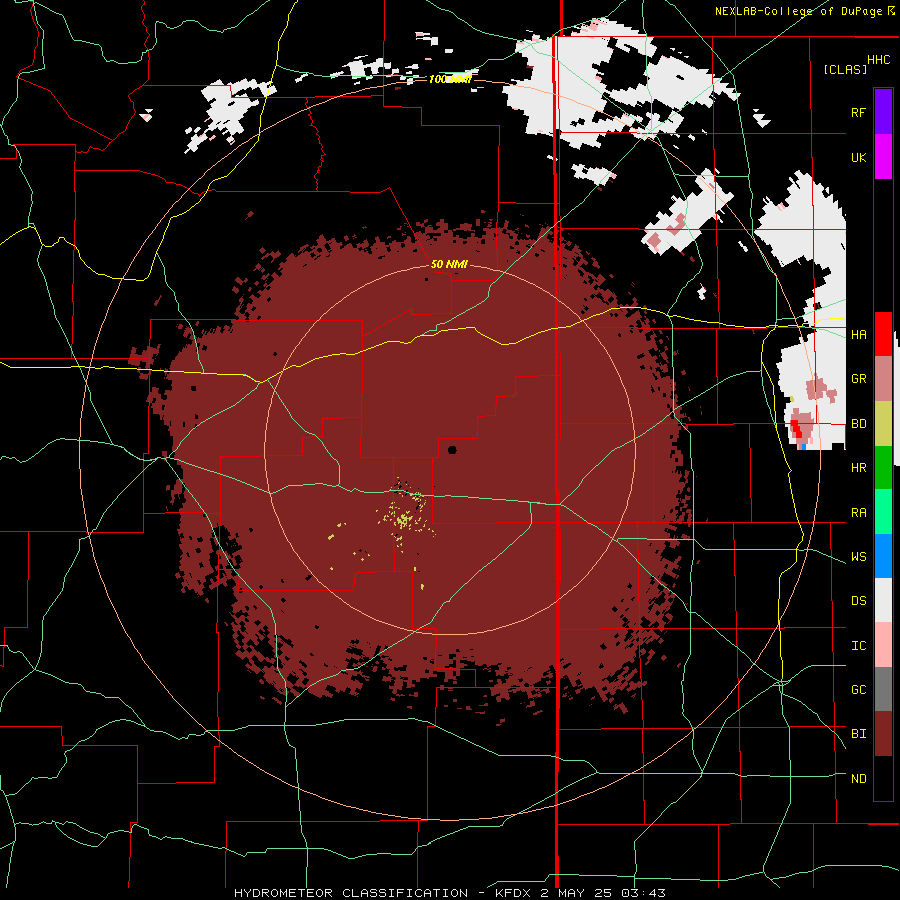Click the RF legend label
This screenshot has width=900, height=900.
[858, 112]
